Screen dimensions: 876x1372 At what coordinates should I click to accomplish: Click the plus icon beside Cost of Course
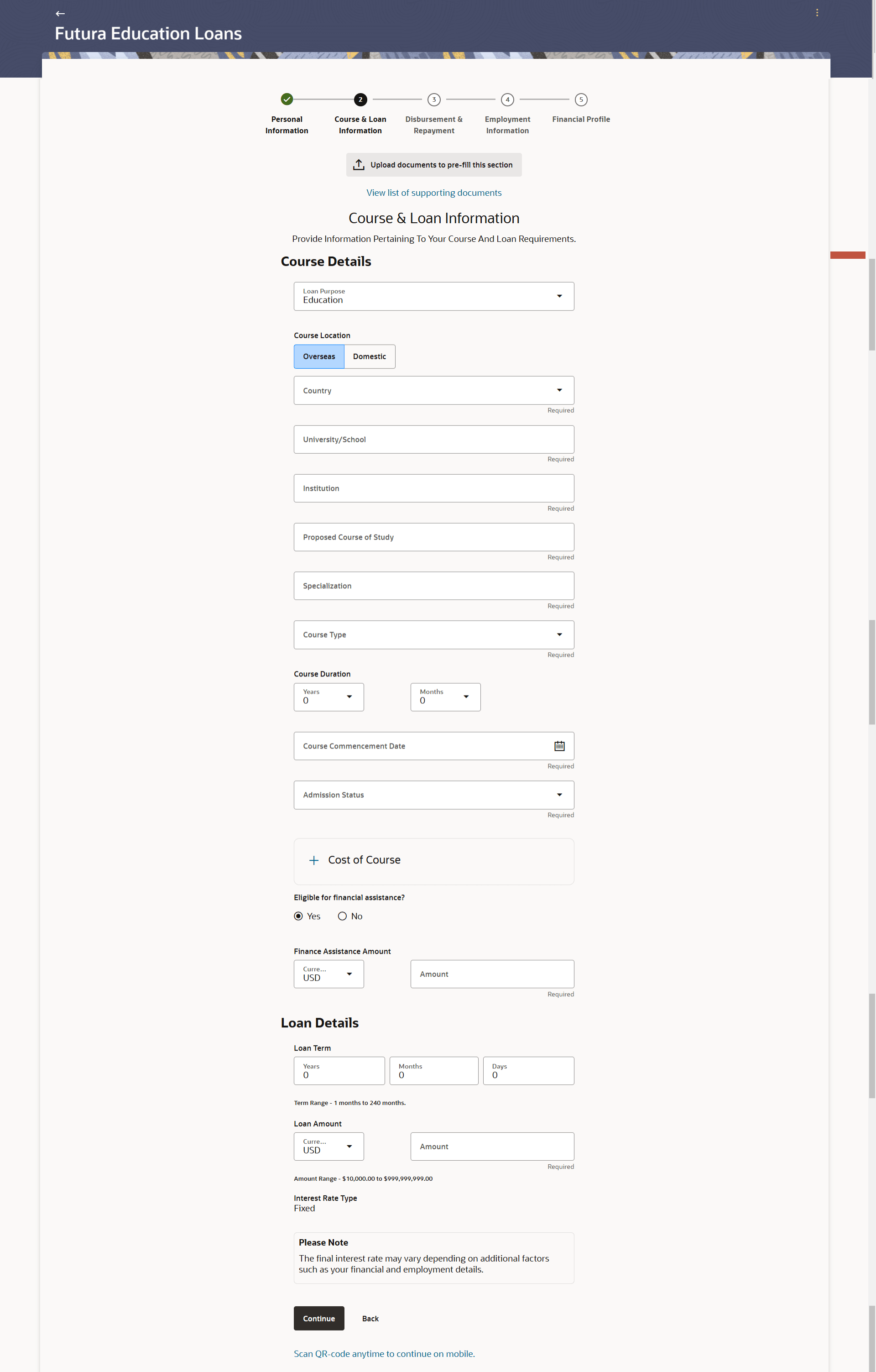click(314, 860)
